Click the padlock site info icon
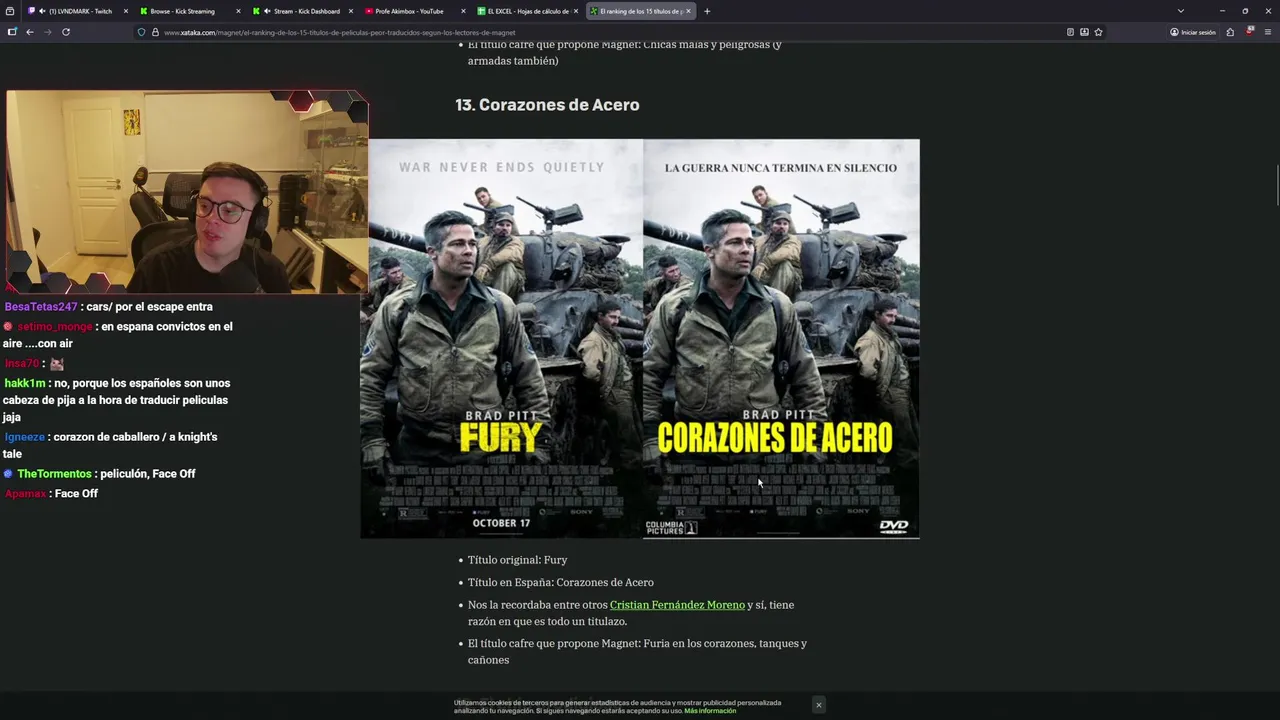The width and height of the screenshot is (1280, 720). click(155, 32)
